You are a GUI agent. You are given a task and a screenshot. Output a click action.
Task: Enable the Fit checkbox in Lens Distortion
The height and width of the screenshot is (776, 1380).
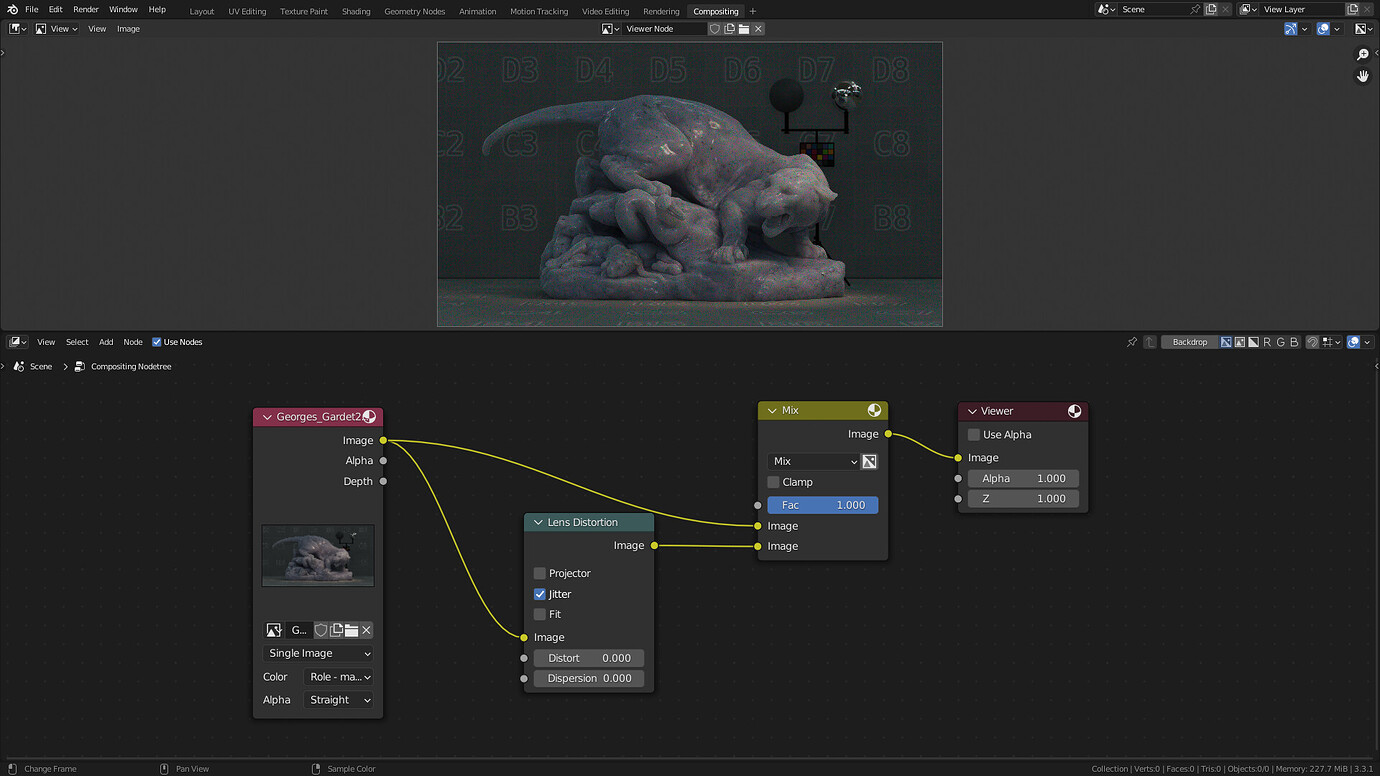tap(540, 614)
